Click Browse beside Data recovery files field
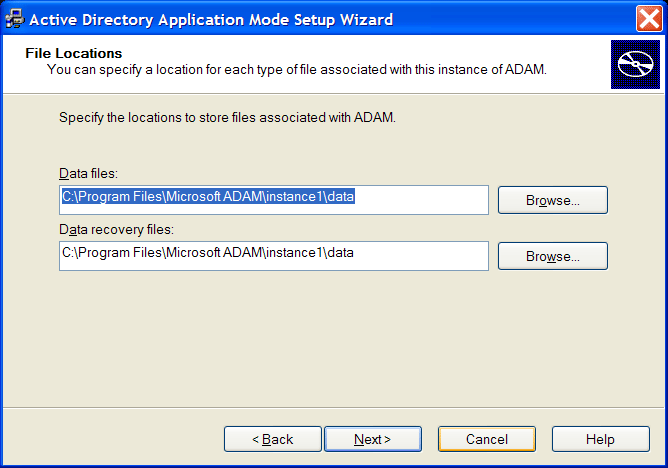668x468 pixels. (553, 256)
